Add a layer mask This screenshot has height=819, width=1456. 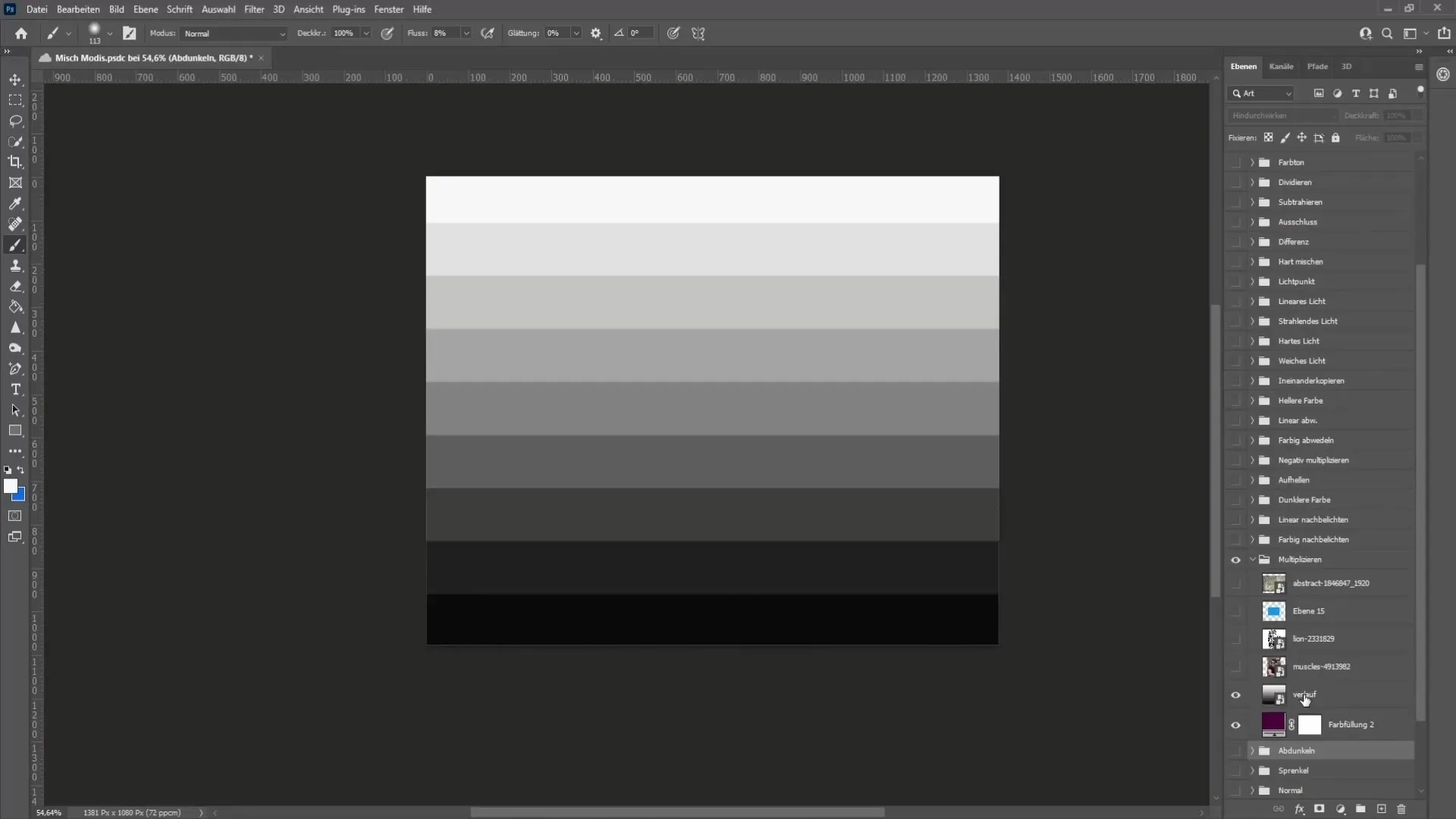1319,809
